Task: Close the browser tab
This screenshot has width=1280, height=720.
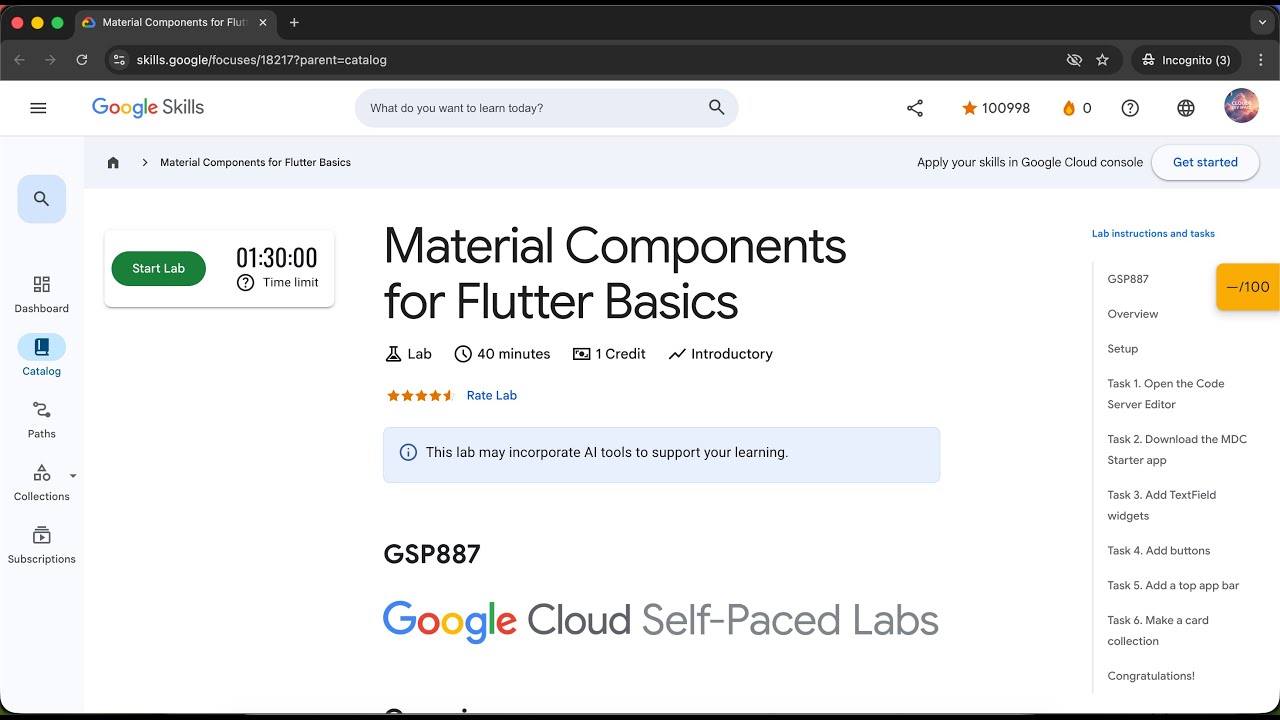Action: pos(265,22)
